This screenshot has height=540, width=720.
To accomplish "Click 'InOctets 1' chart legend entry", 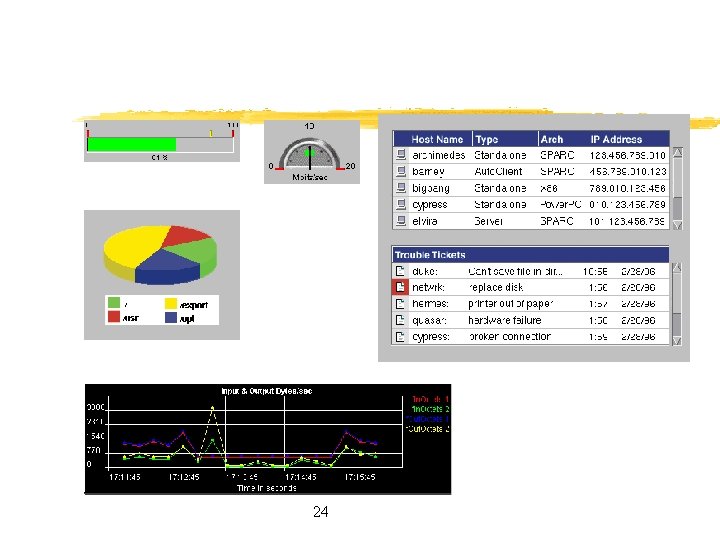I will 430,399.
